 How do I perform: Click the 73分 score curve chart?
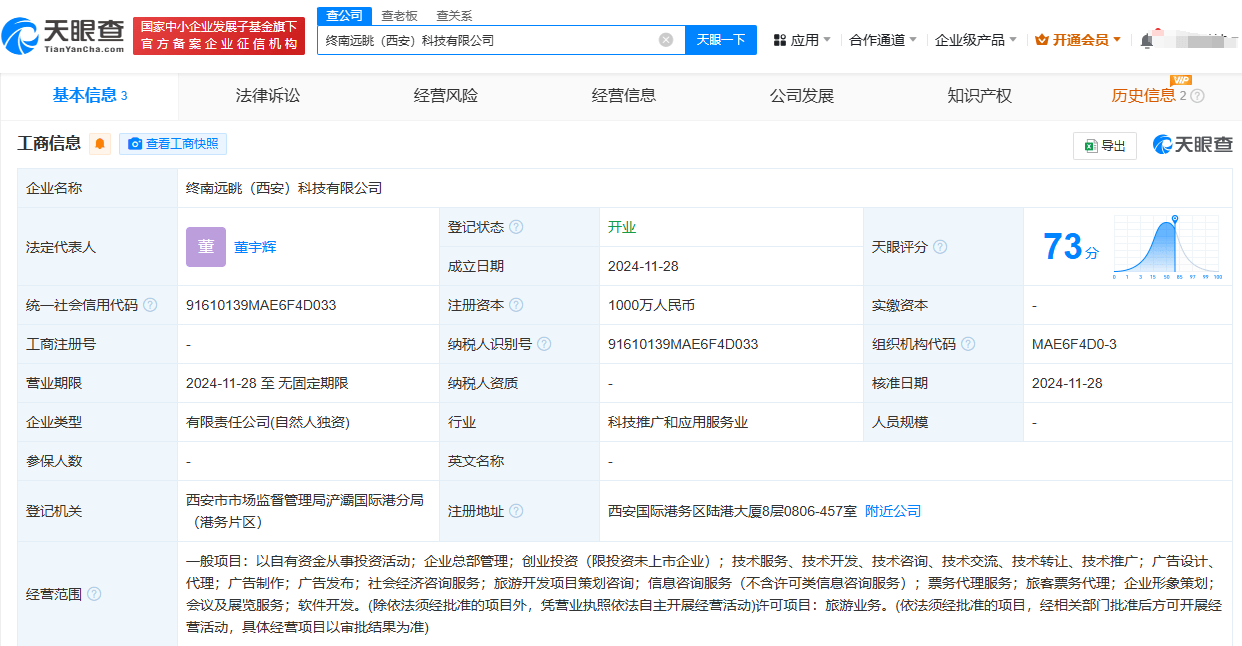[x=1166, y=243]
